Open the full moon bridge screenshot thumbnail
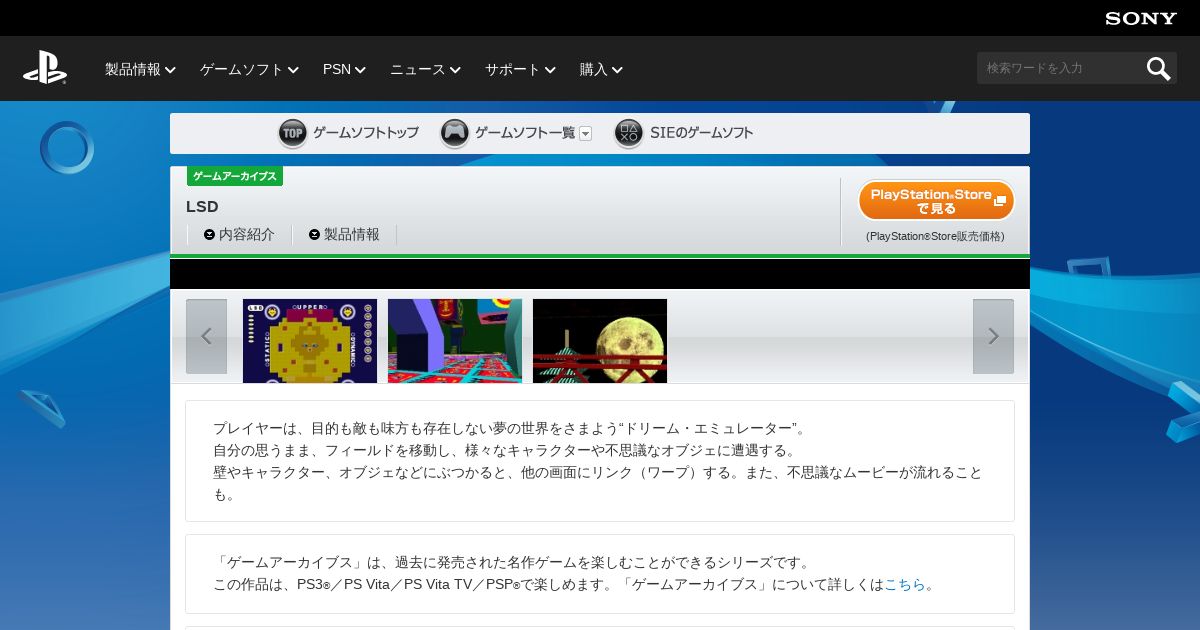The image size is (1200, 630). [600, 341]
